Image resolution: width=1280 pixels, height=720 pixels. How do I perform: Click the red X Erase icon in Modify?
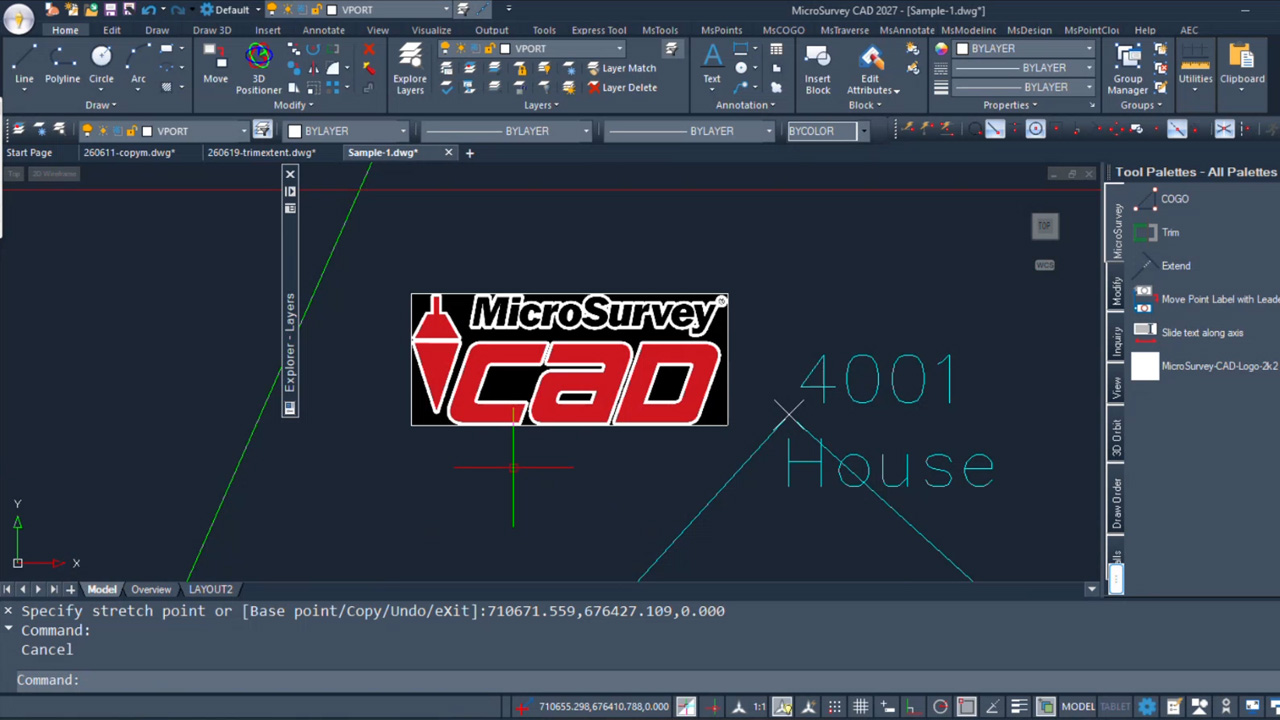(369, 49)
